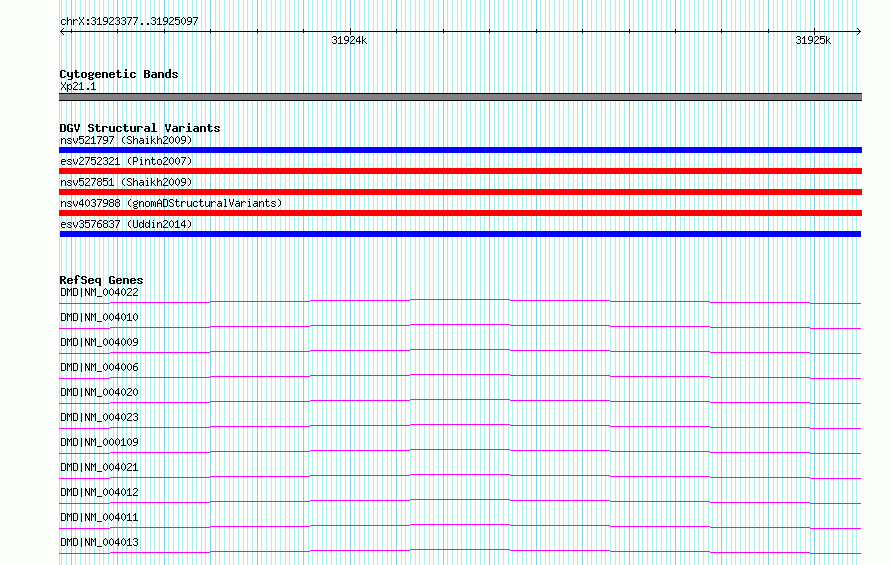Click the Xp21.1 band label
The width and height of the screenshot is (890, 565).
78,86
